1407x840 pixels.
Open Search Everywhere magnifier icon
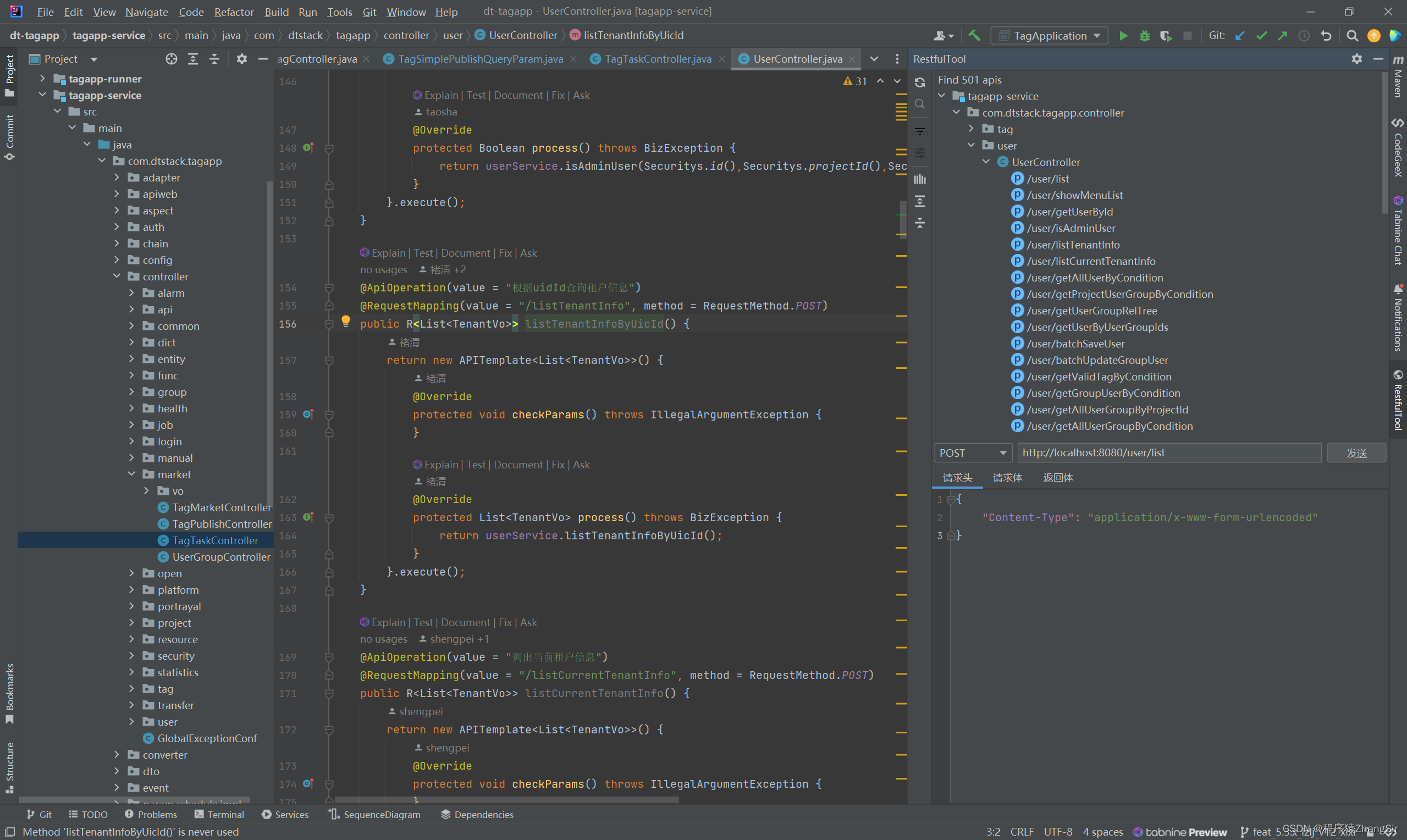coord(1352,36)
